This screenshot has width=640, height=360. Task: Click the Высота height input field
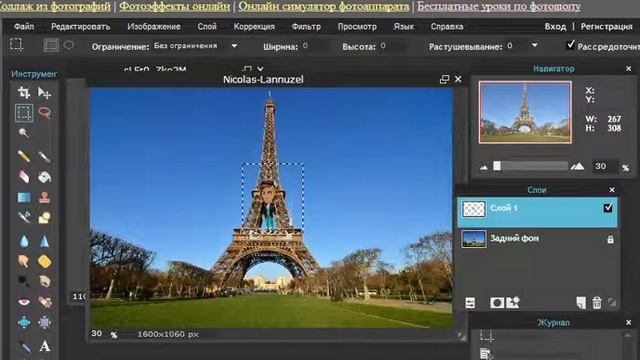(x=393, y=46)
